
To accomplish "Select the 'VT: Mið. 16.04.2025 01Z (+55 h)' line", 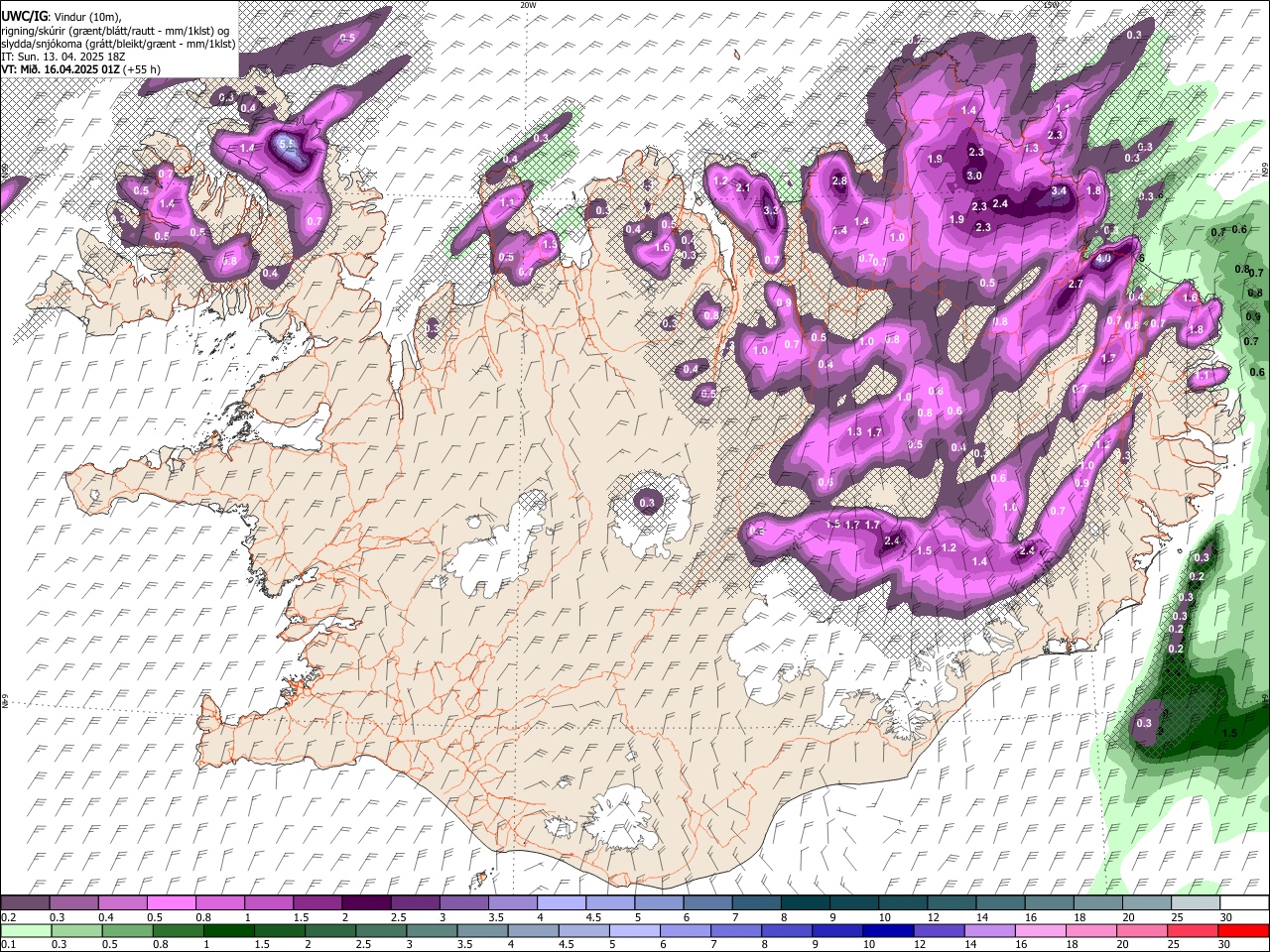I will click(80, 69).
